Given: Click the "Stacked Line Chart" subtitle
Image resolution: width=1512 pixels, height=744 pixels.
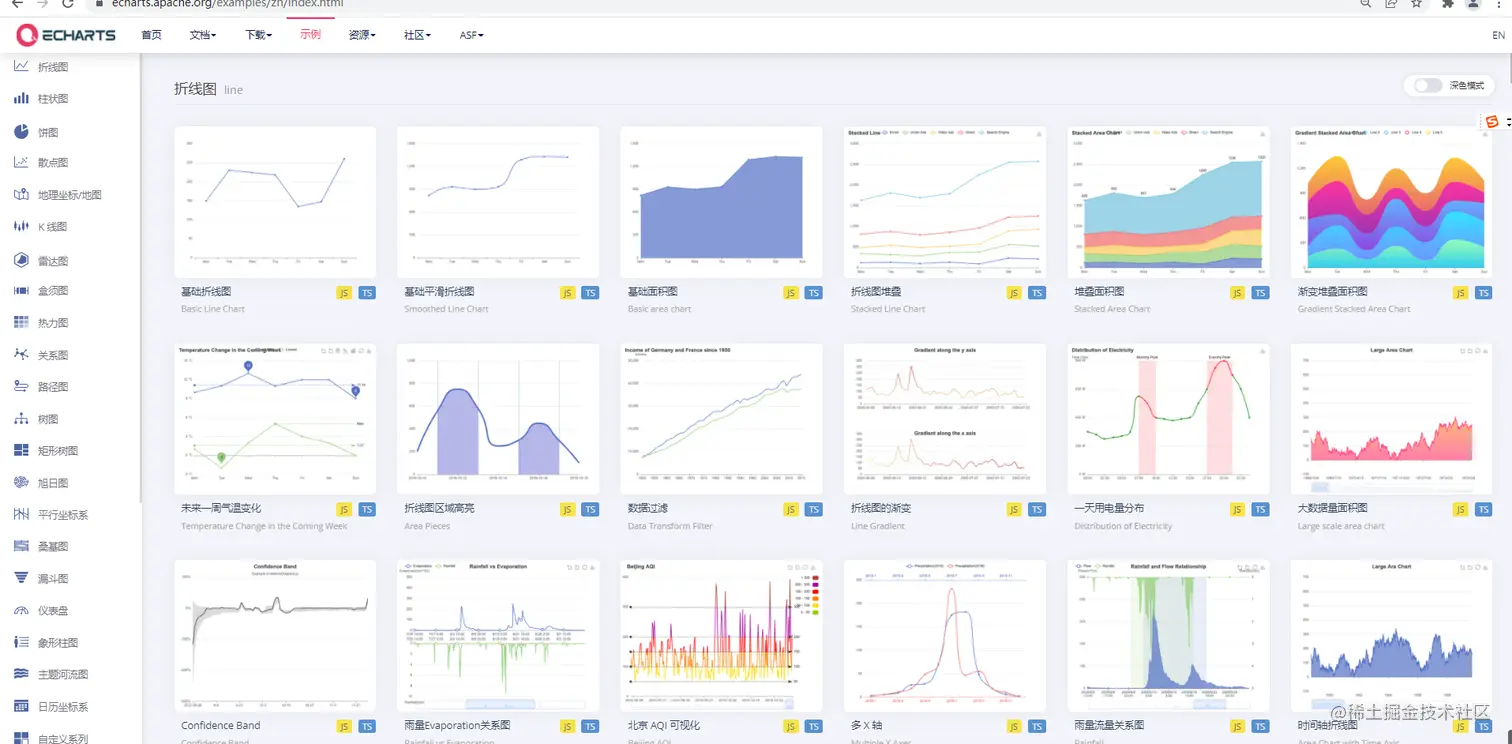Looking at the screenshot, I should click(888, 309).
